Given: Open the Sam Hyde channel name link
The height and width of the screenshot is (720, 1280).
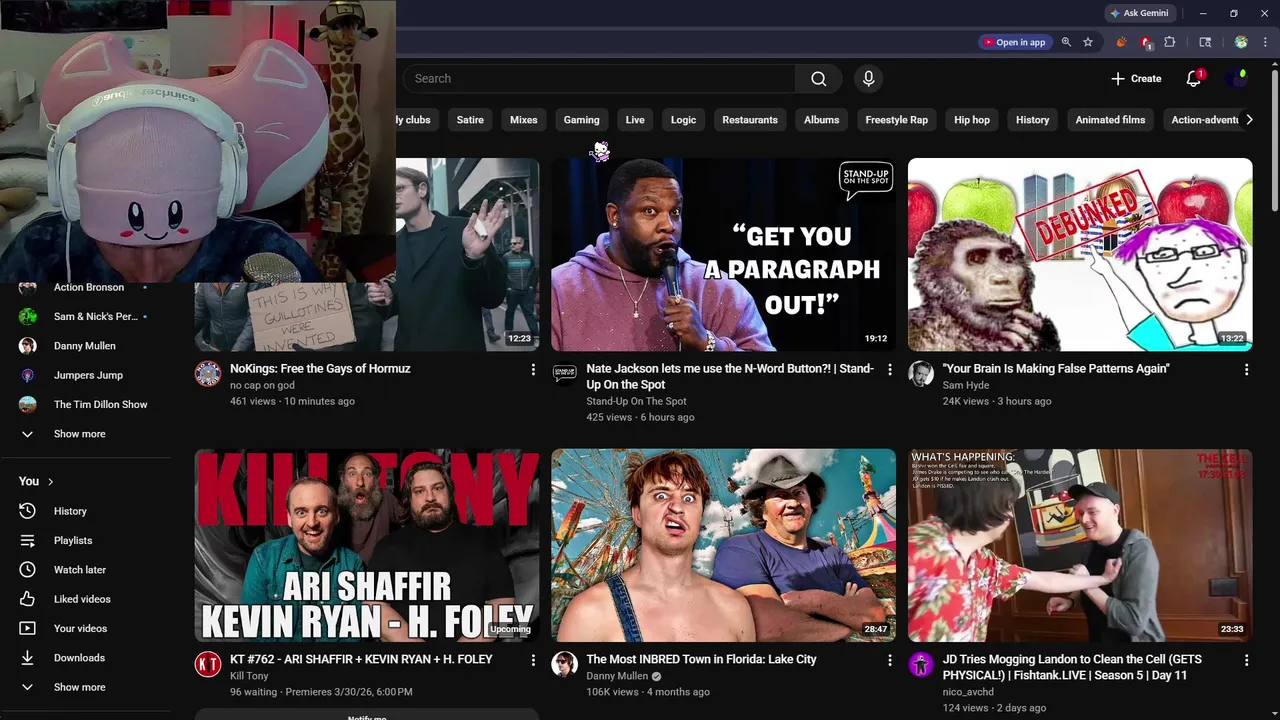Looking at the screenshot, I should pos(966,385).
